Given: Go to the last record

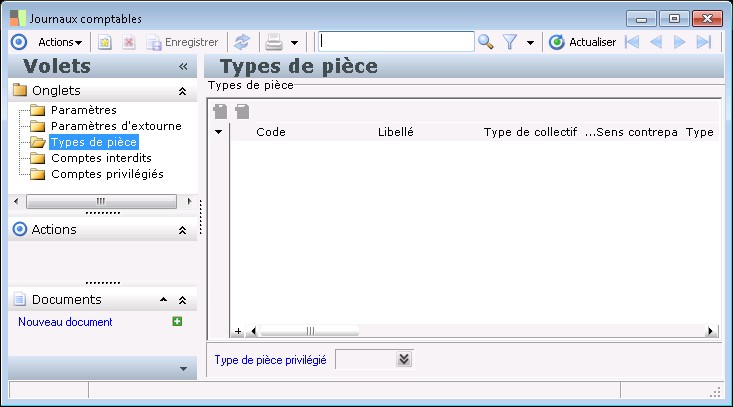Looking at the screenshot, I should (x=703, y=42).
